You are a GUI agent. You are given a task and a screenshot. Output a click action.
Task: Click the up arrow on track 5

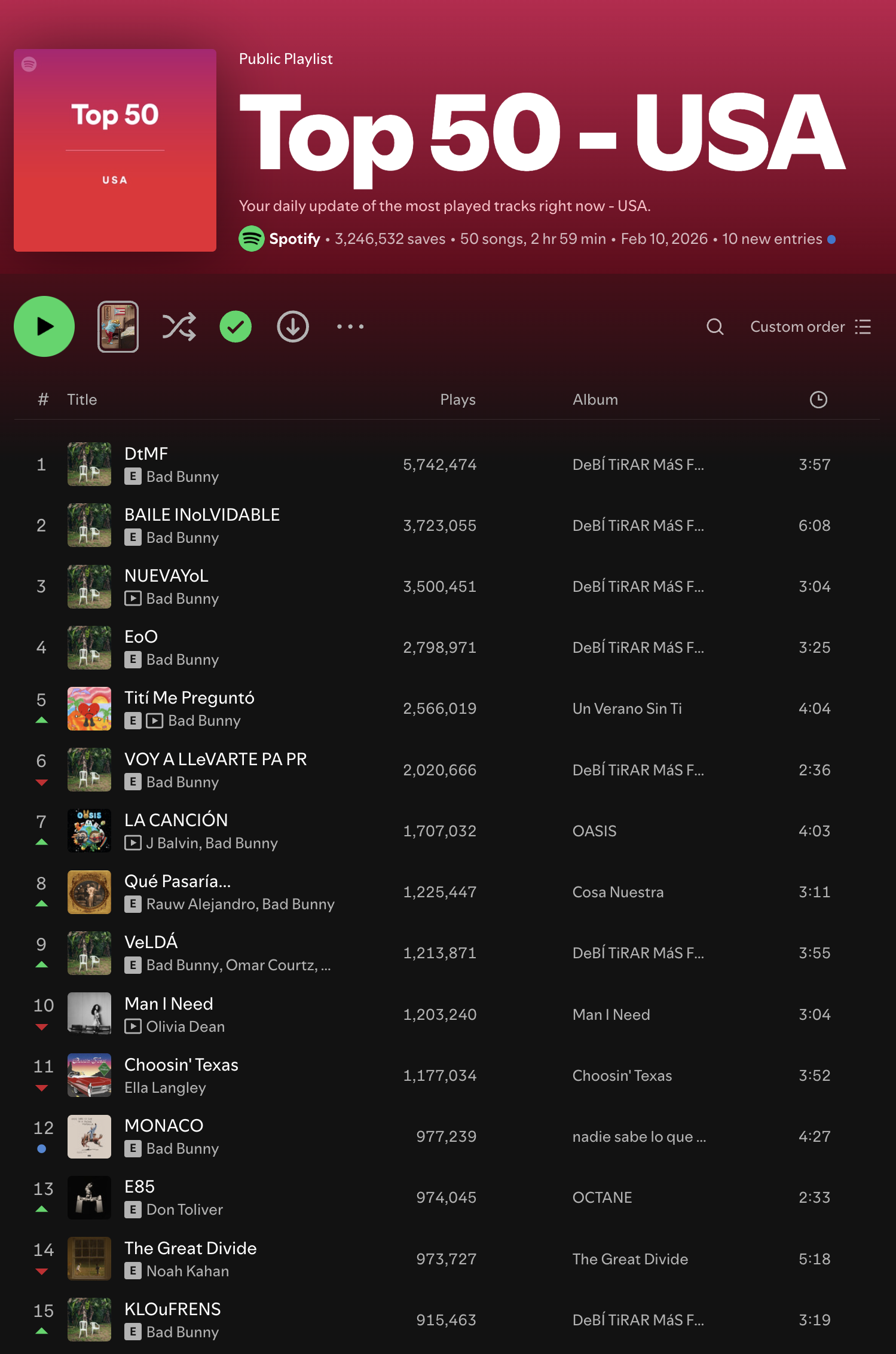tap(41, 720)
